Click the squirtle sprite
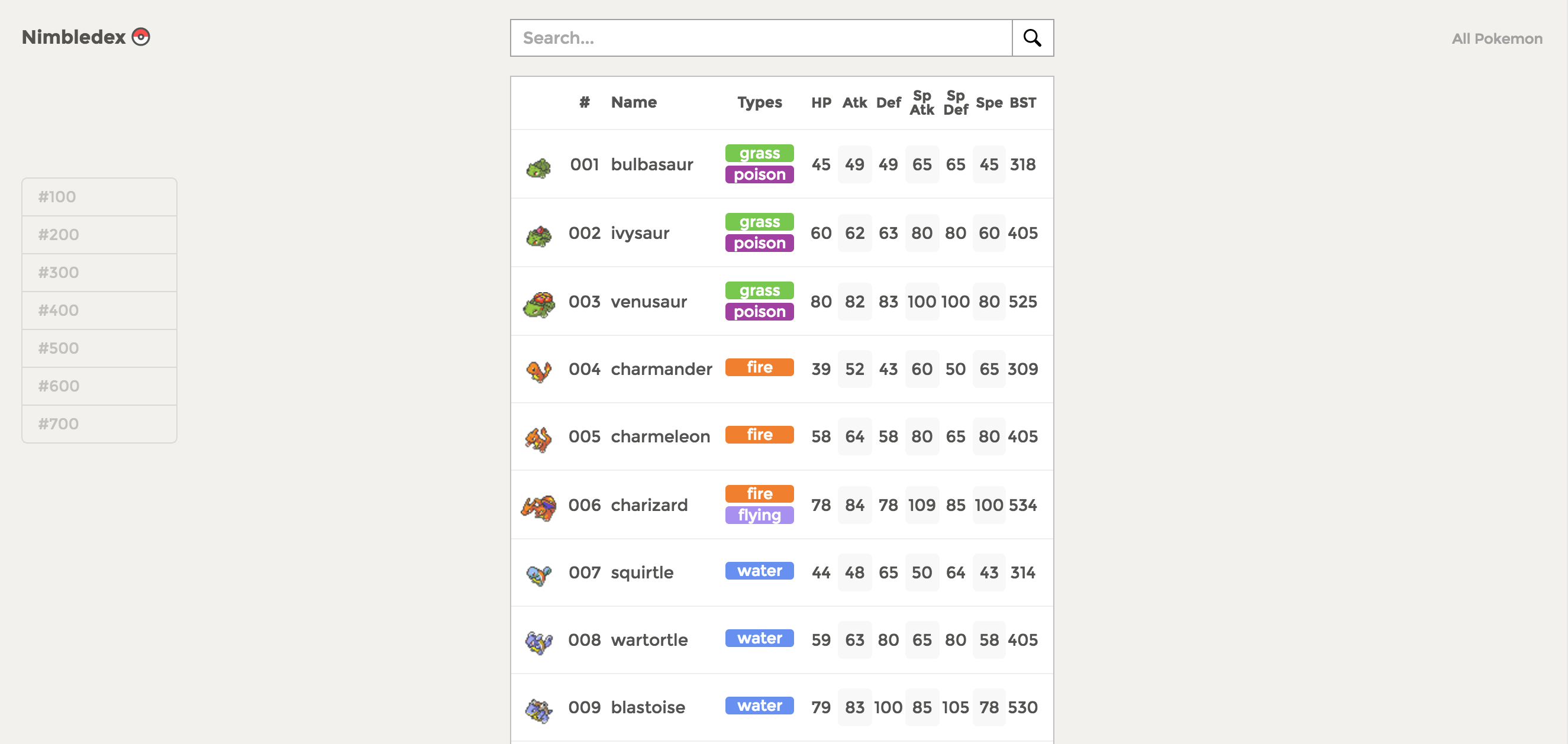Viewport: 1568px width, 744px height. pos(538,572)
